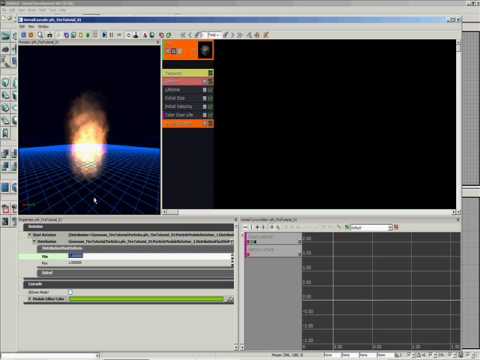Screen dimensions: 480x360
Task: Toggle the 3D Draw Mode checkbox
Action: pyautogui.click(x=70, y=292)
